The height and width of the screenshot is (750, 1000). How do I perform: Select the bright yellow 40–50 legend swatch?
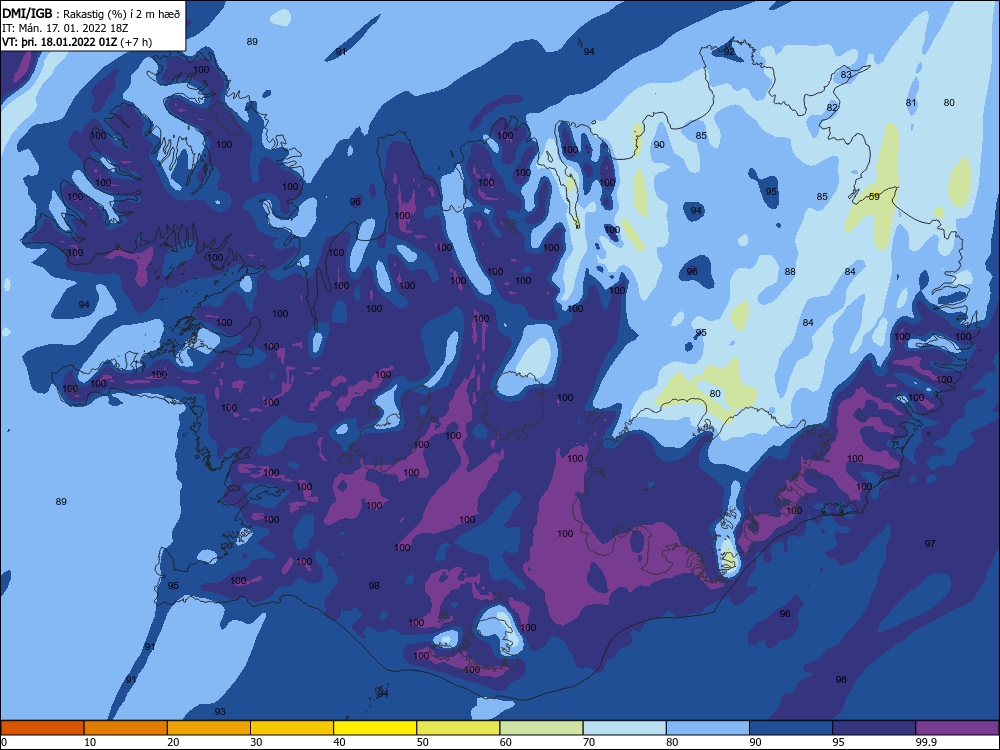[x=375, y=728]
